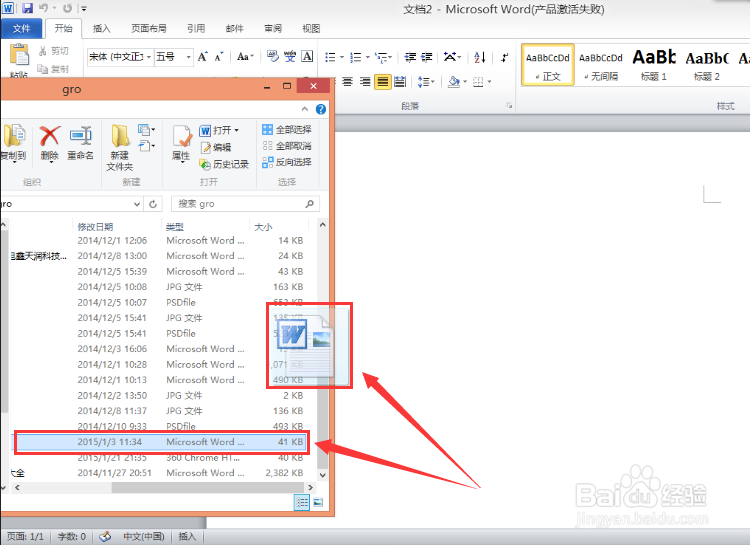Expand the numbering library dropdown arrow
The height and width of the screenshot is (545, 750).
[367, 57]
